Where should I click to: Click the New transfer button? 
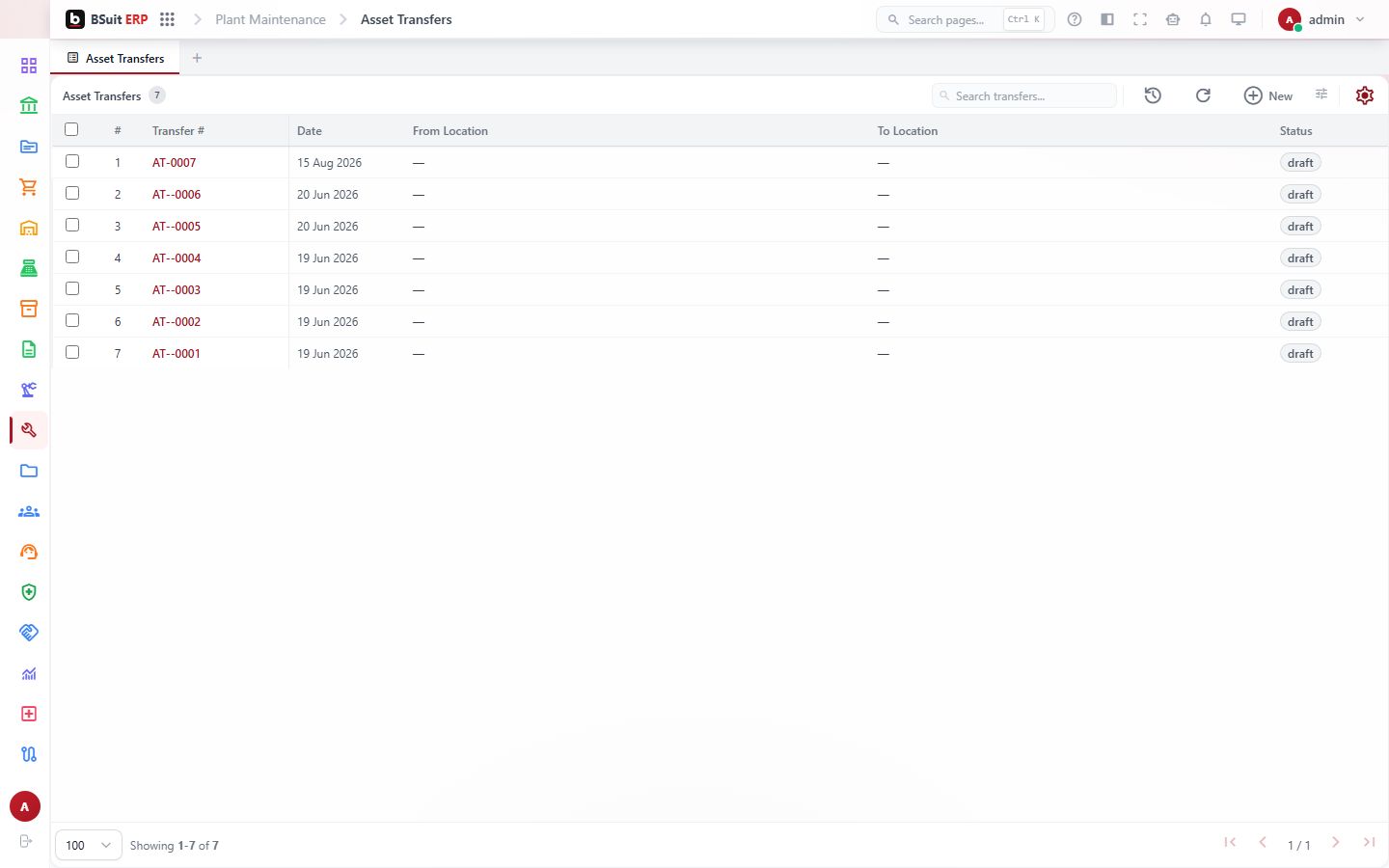tap(1267, 95)
